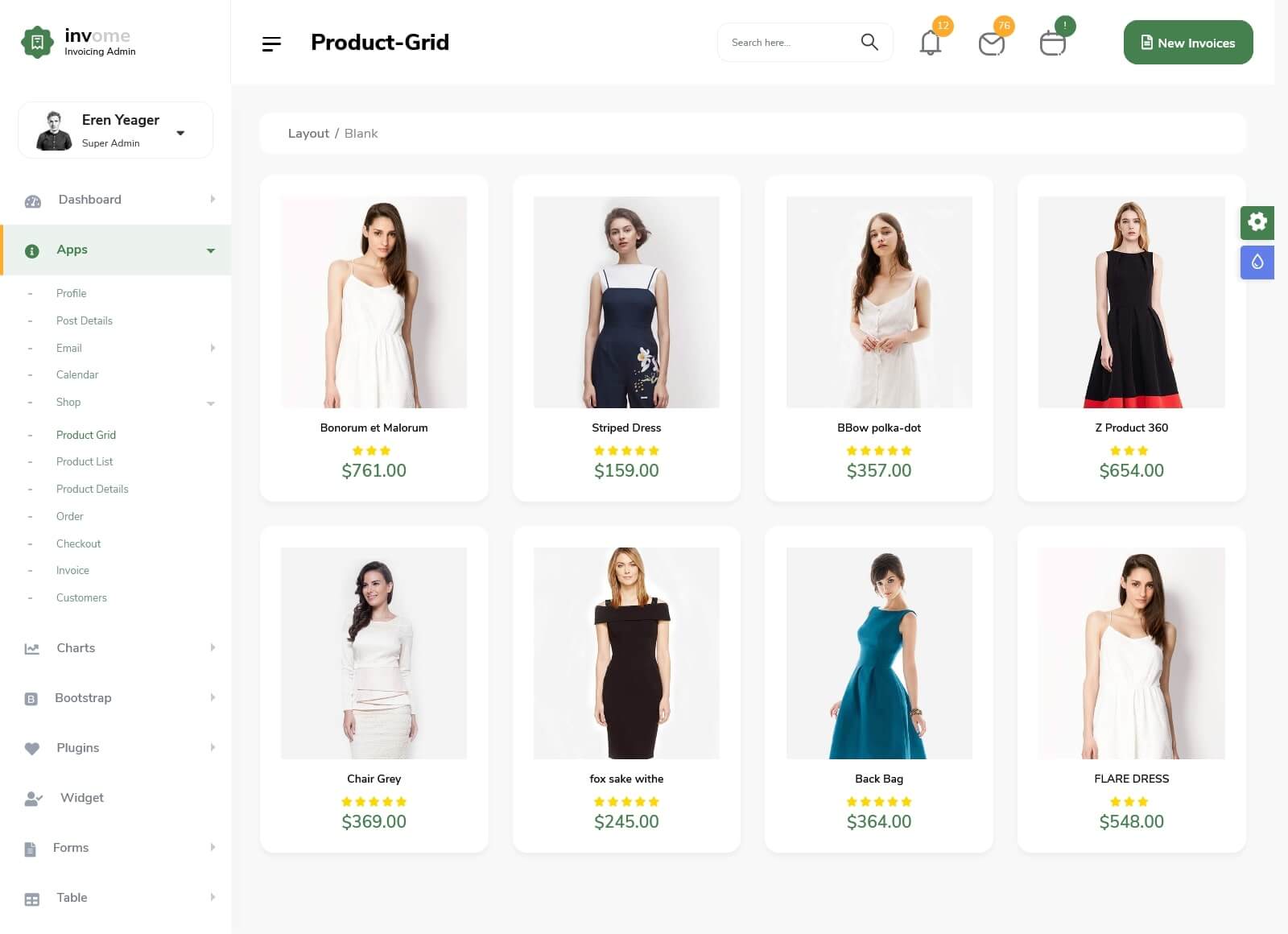Open Product List in sidebar
This screenshot has height=934, width=1288.
pyautogui.click(x=85, y=462)
